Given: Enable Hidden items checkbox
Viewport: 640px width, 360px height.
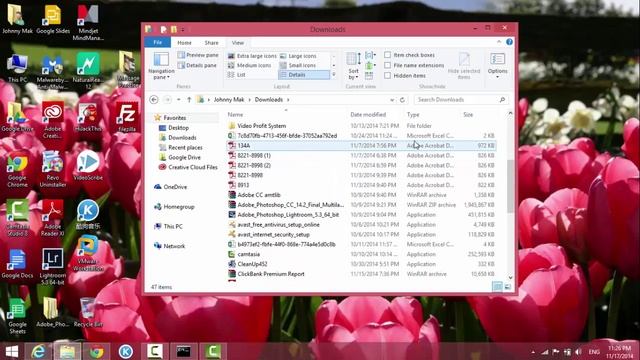Looking at the screenshot, I should [387, 76].
